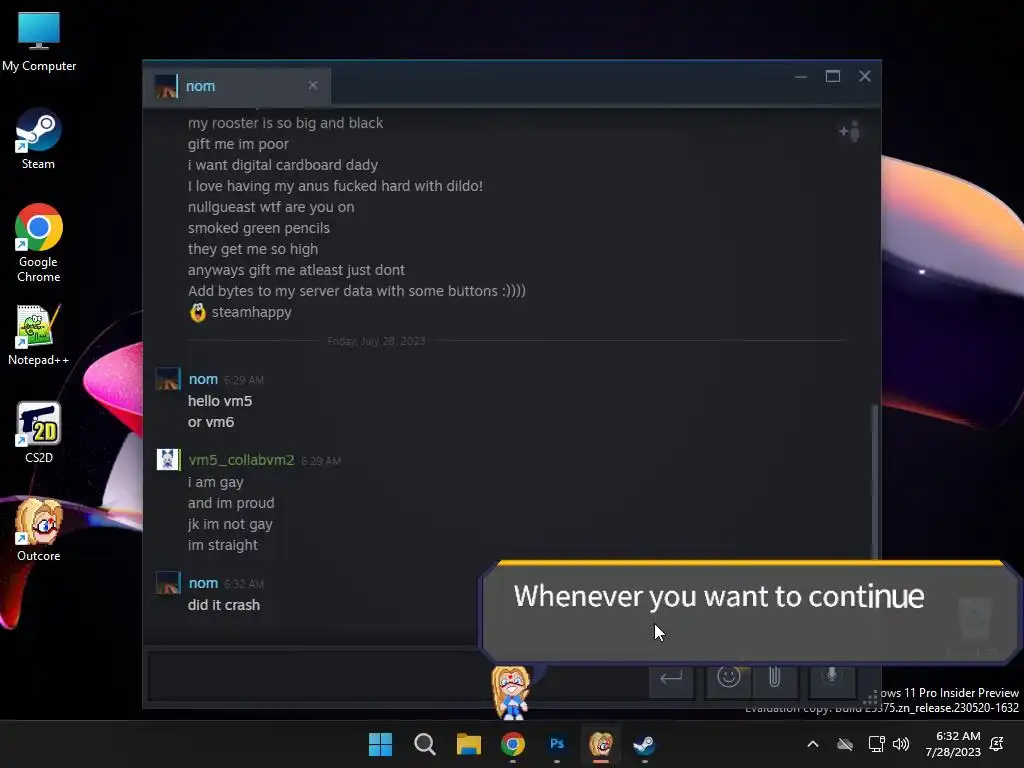
Task: Open the volume control tray icon
Action: click(901, 744)
